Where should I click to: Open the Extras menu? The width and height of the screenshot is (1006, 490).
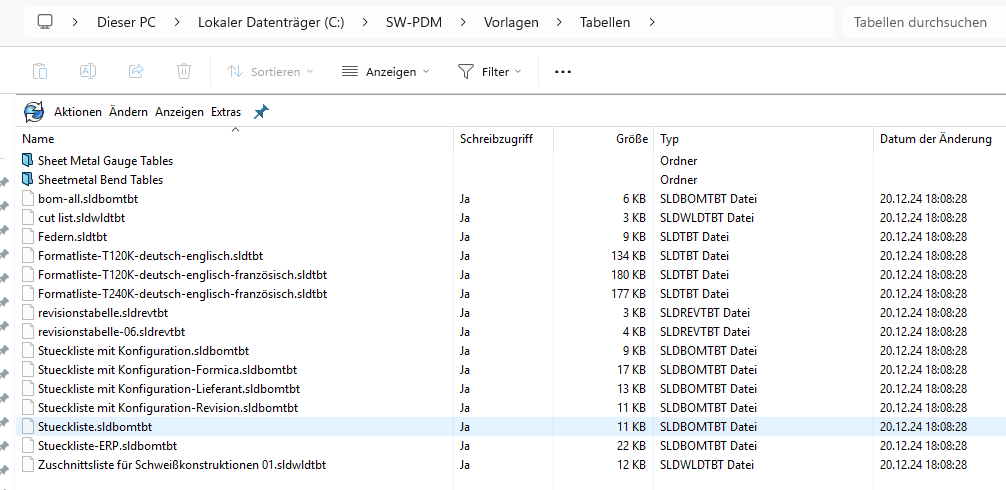click(226, 112)
